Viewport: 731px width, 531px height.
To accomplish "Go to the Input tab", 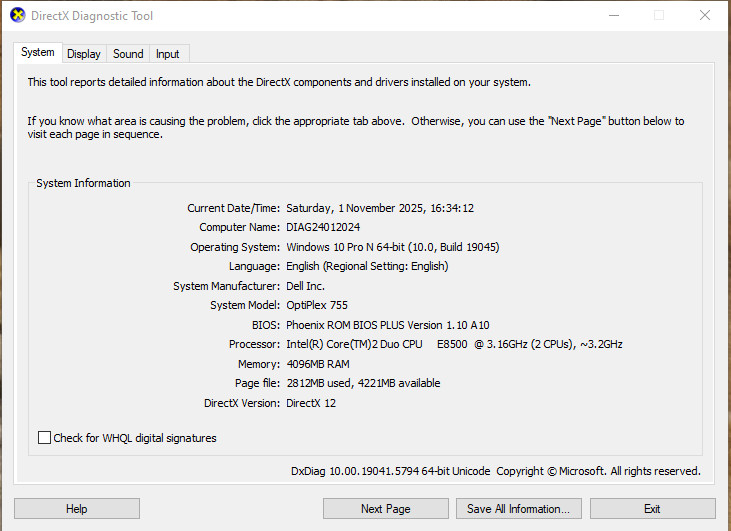I will (168, 54).
